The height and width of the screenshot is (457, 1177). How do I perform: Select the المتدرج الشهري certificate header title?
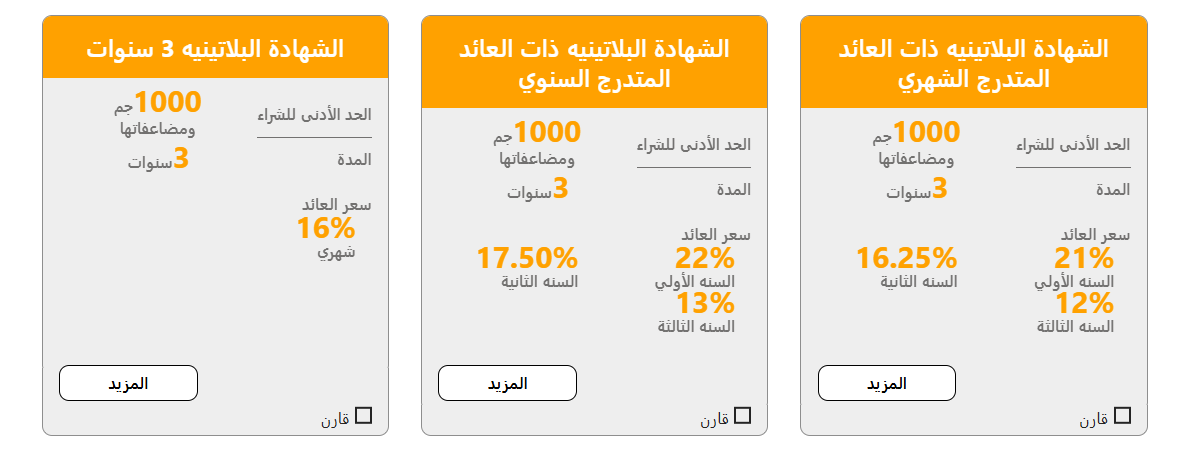pyautogui.click(x=974, y=63)
